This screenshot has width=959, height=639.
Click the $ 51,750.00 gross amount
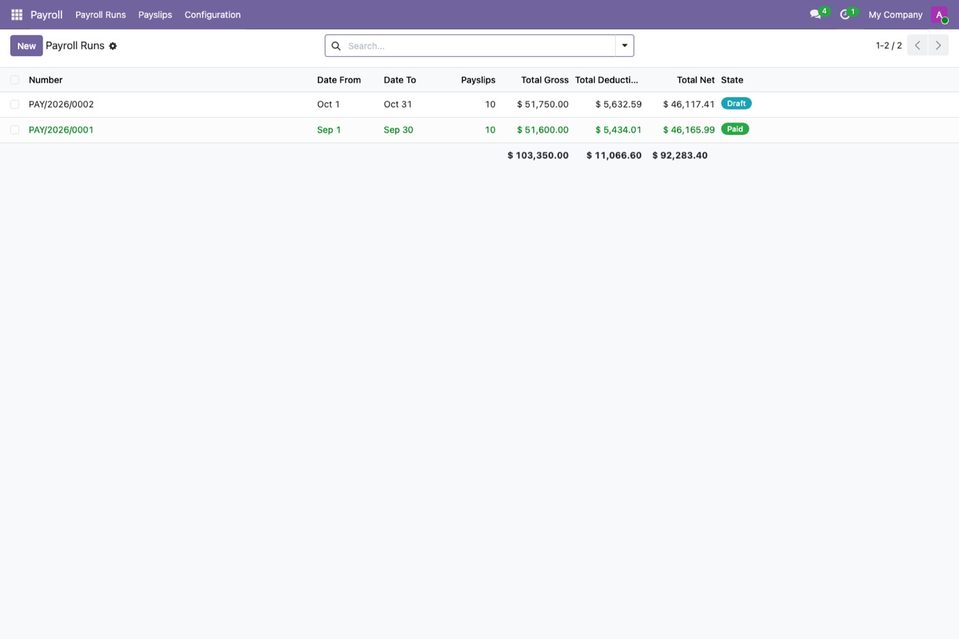tap(542, 105)
